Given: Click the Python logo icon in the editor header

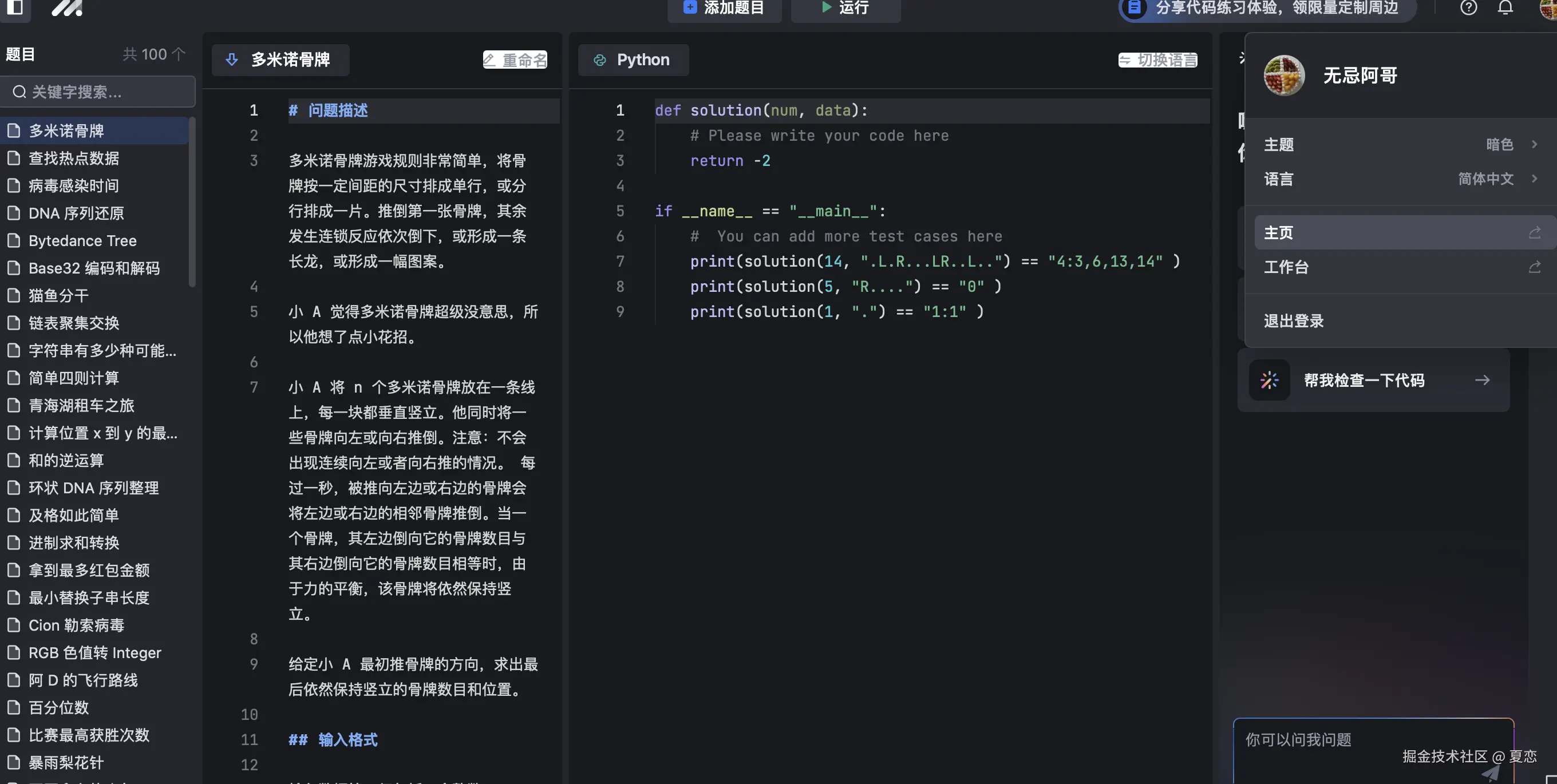Looking at the screenshot, I should 599,60.
